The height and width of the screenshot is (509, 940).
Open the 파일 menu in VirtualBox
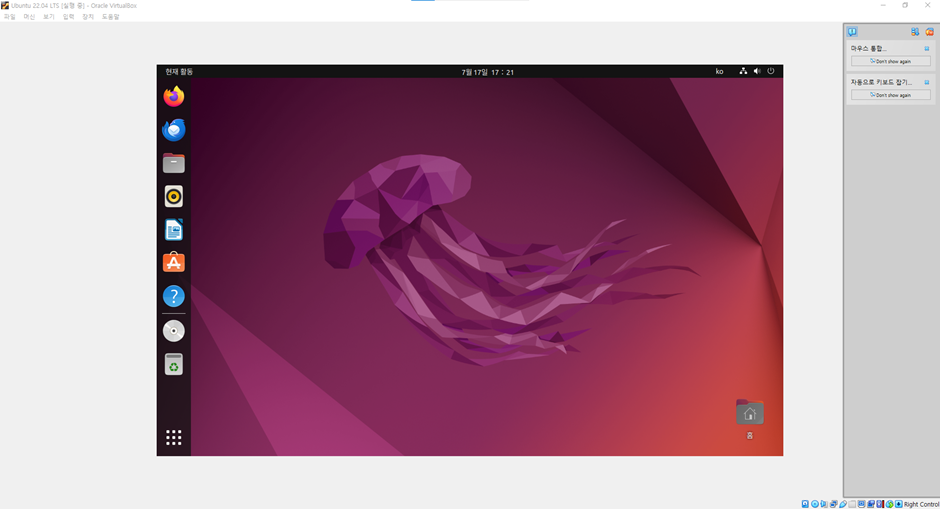coord(10,17)
